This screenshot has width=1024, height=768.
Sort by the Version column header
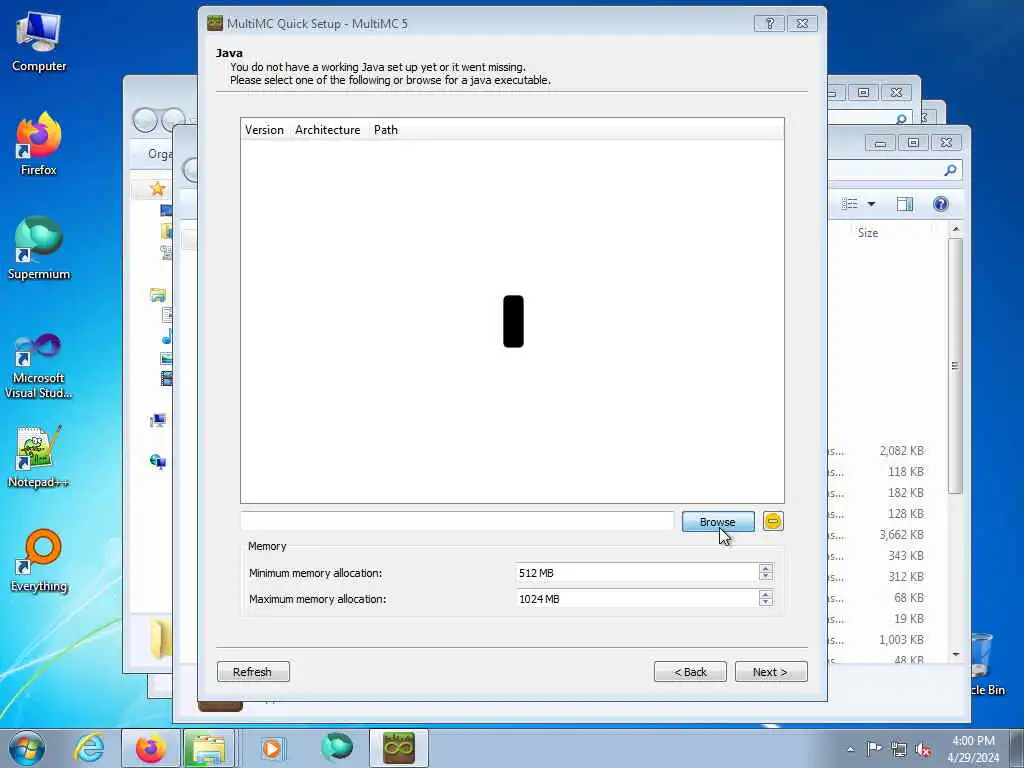(264, 130)
